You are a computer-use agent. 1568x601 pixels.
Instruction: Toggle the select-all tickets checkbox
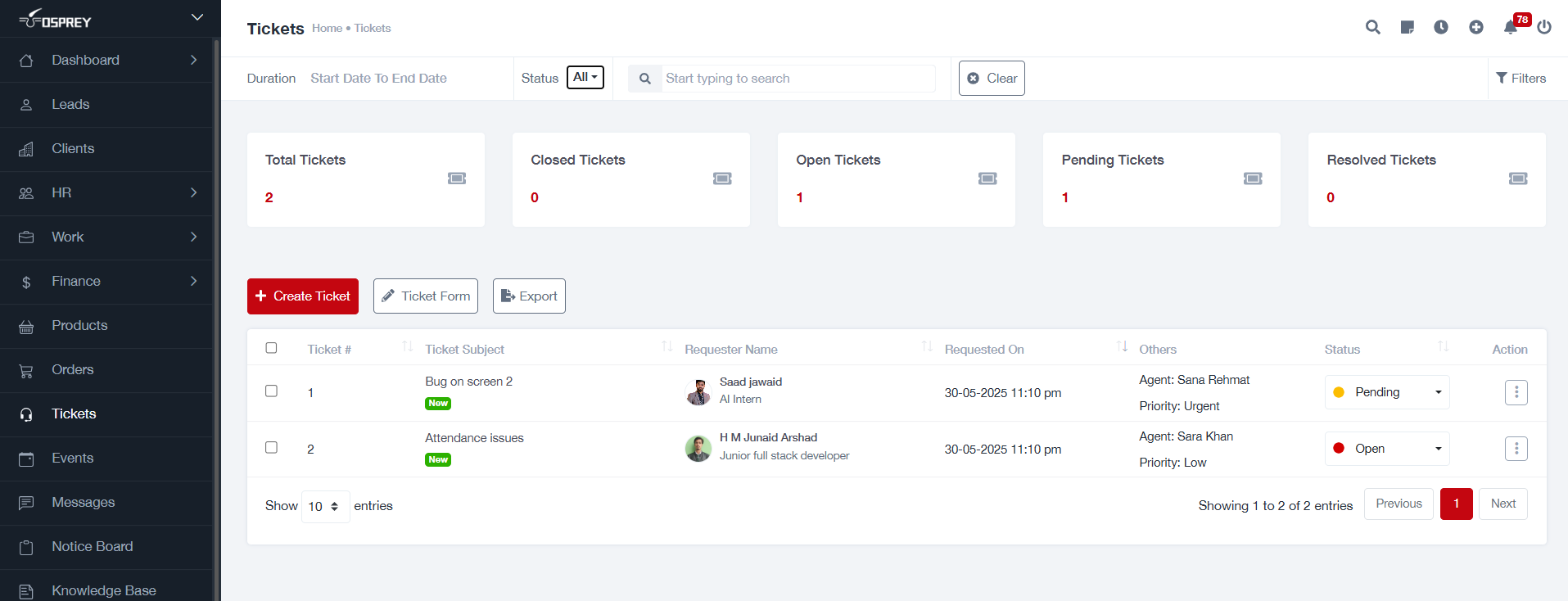coord(271,348)
